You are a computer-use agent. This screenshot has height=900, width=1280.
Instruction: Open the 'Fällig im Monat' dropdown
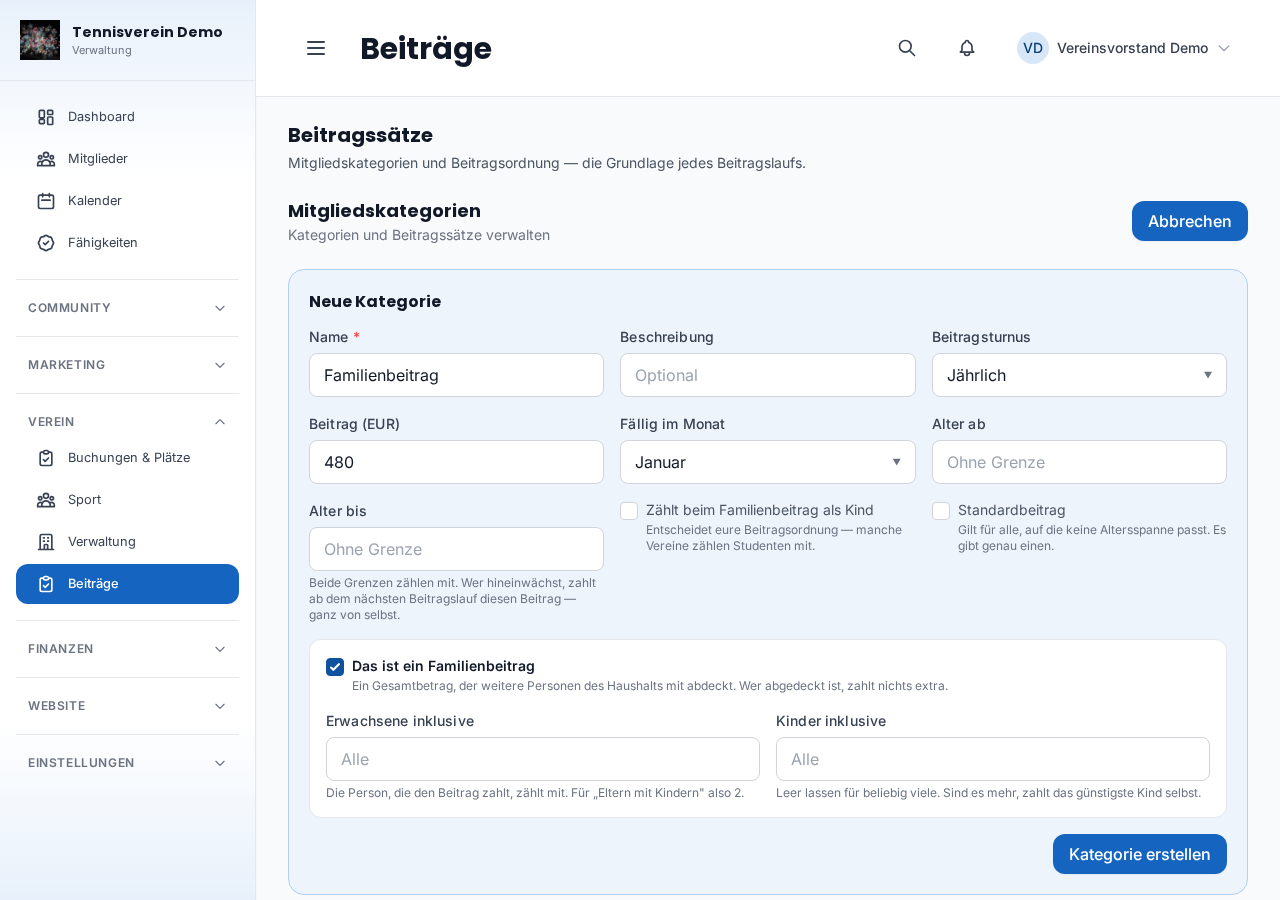click(x=768, y=462)
